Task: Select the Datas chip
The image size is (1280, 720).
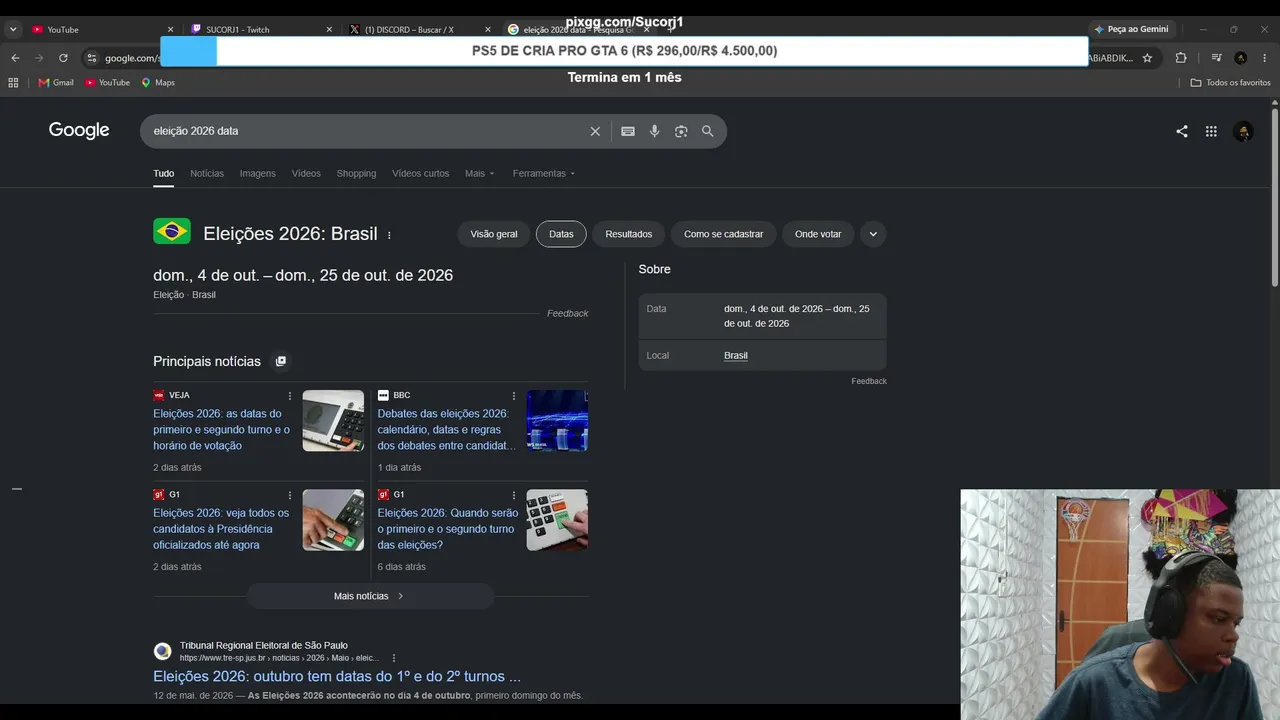Action: click(x=561, y=234)
